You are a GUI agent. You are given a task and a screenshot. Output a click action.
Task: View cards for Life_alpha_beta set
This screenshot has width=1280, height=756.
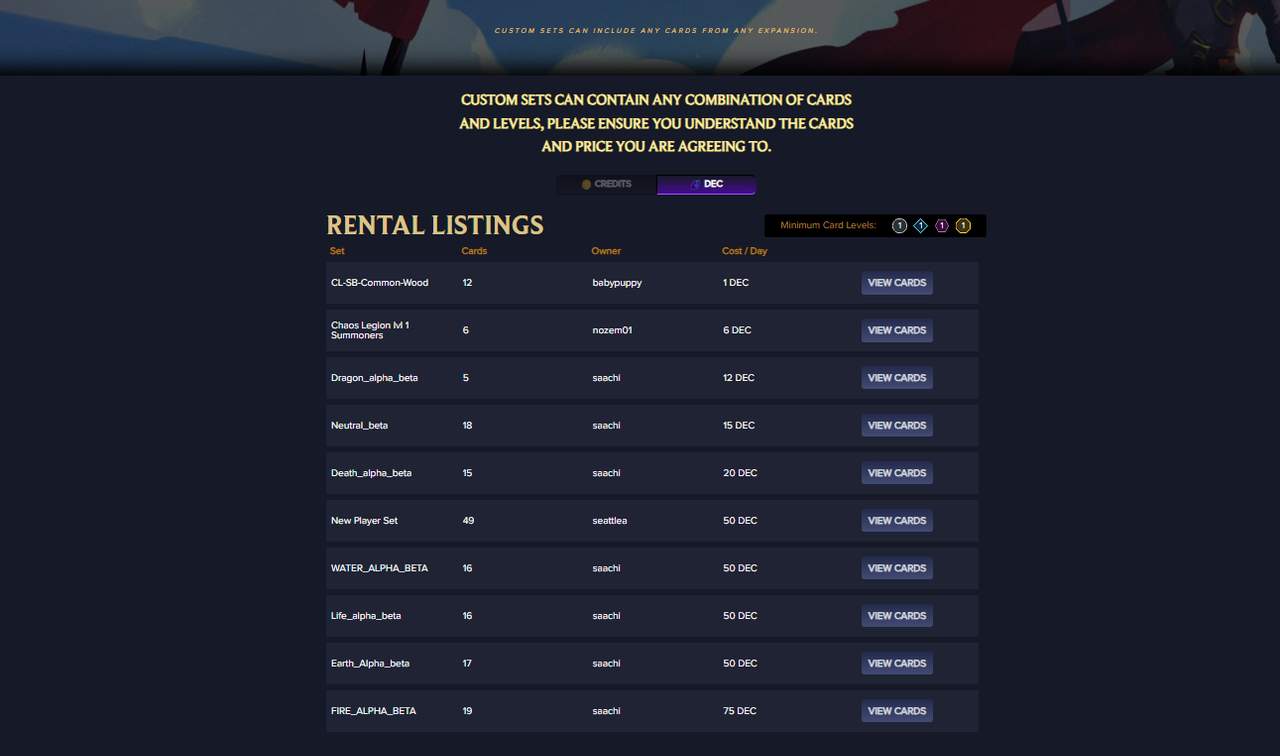[896, 616]
